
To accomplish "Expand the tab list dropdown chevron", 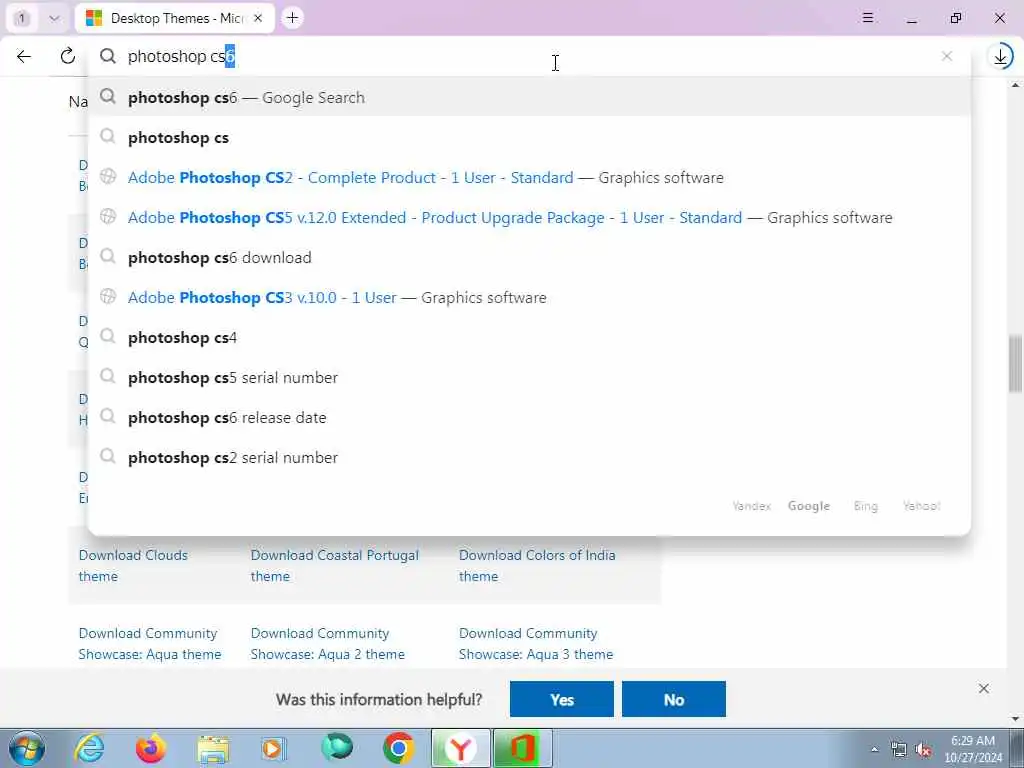I will pos(54,18).
